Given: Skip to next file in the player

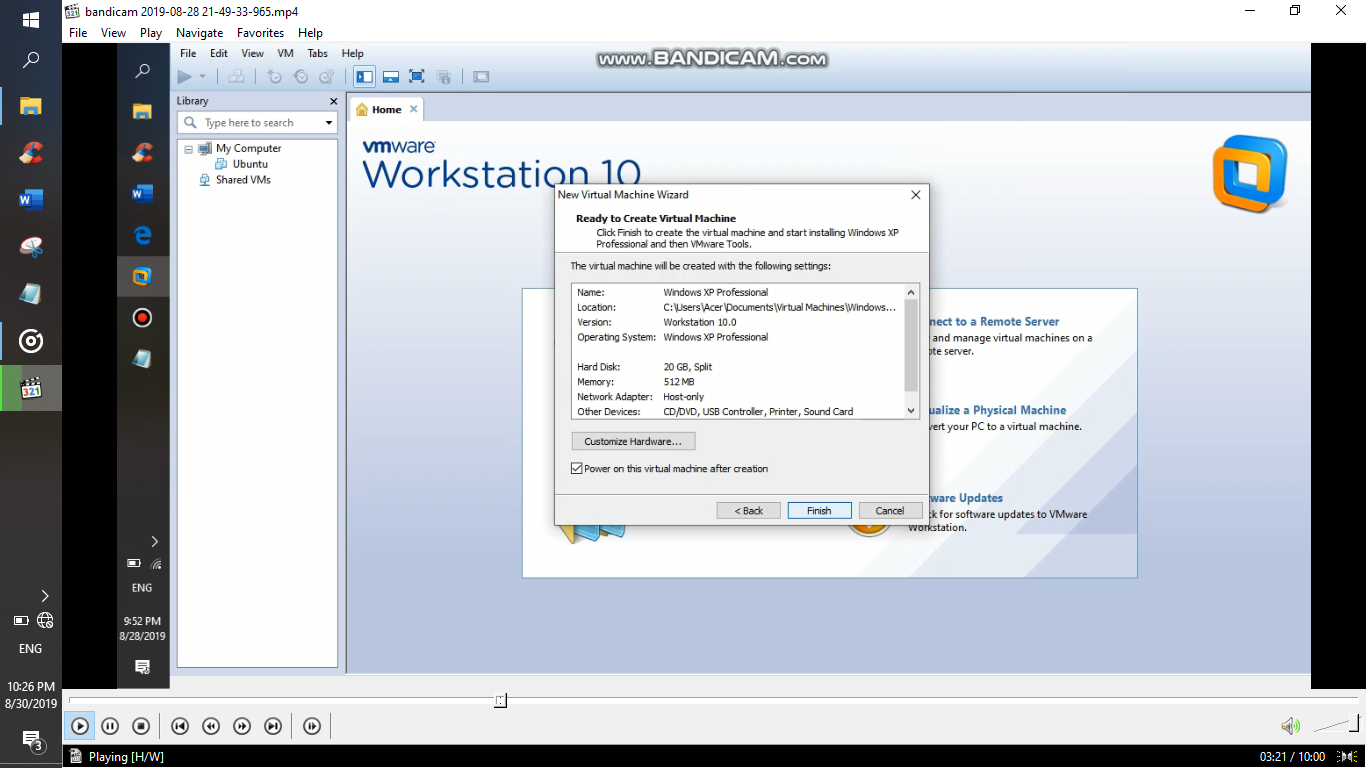Looking at the screenshot, I should [x=273, y=726].
